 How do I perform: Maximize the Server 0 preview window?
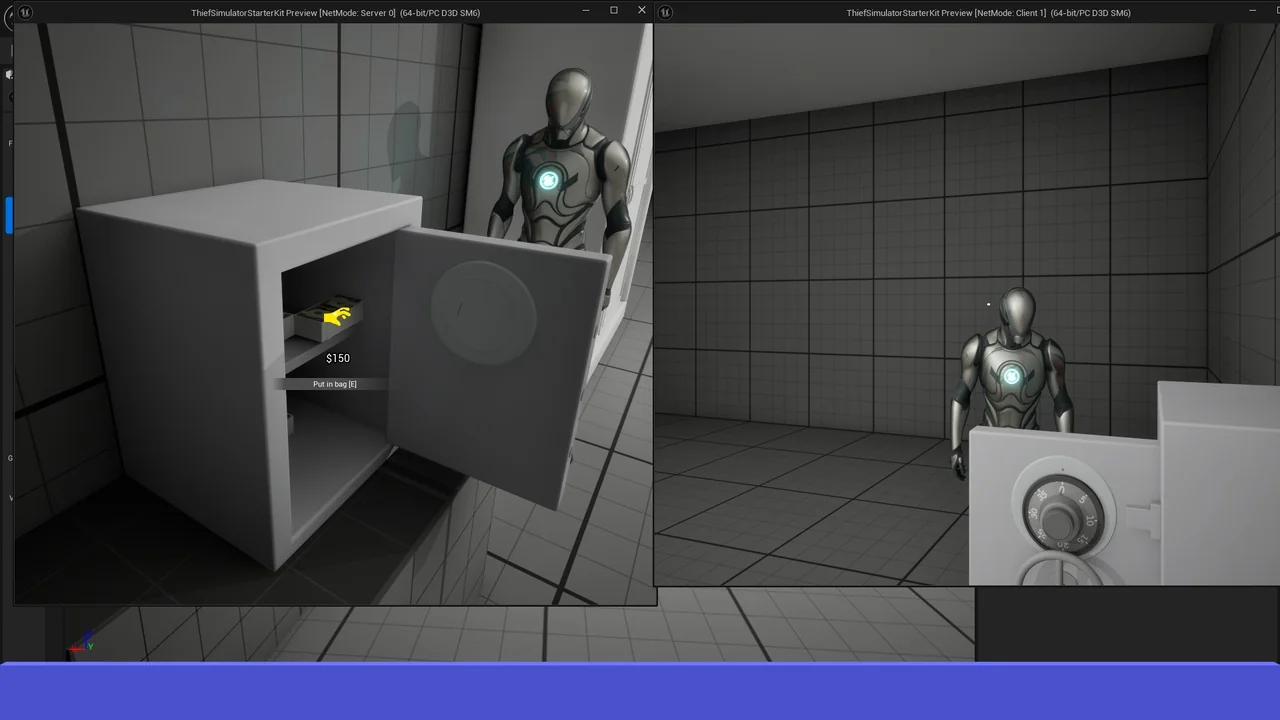pos(613,11)
